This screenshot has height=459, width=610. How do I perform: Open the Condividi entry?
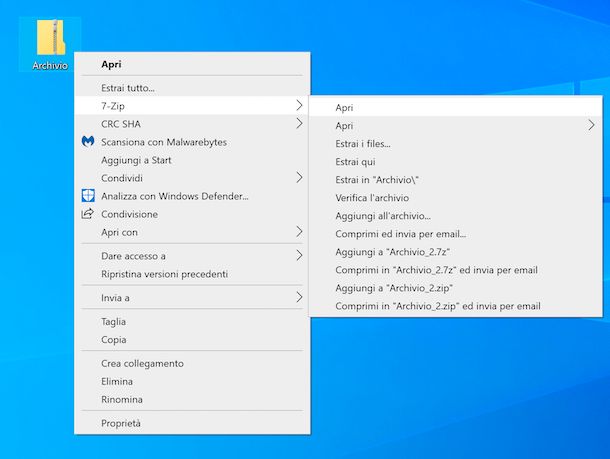(192, 178)
